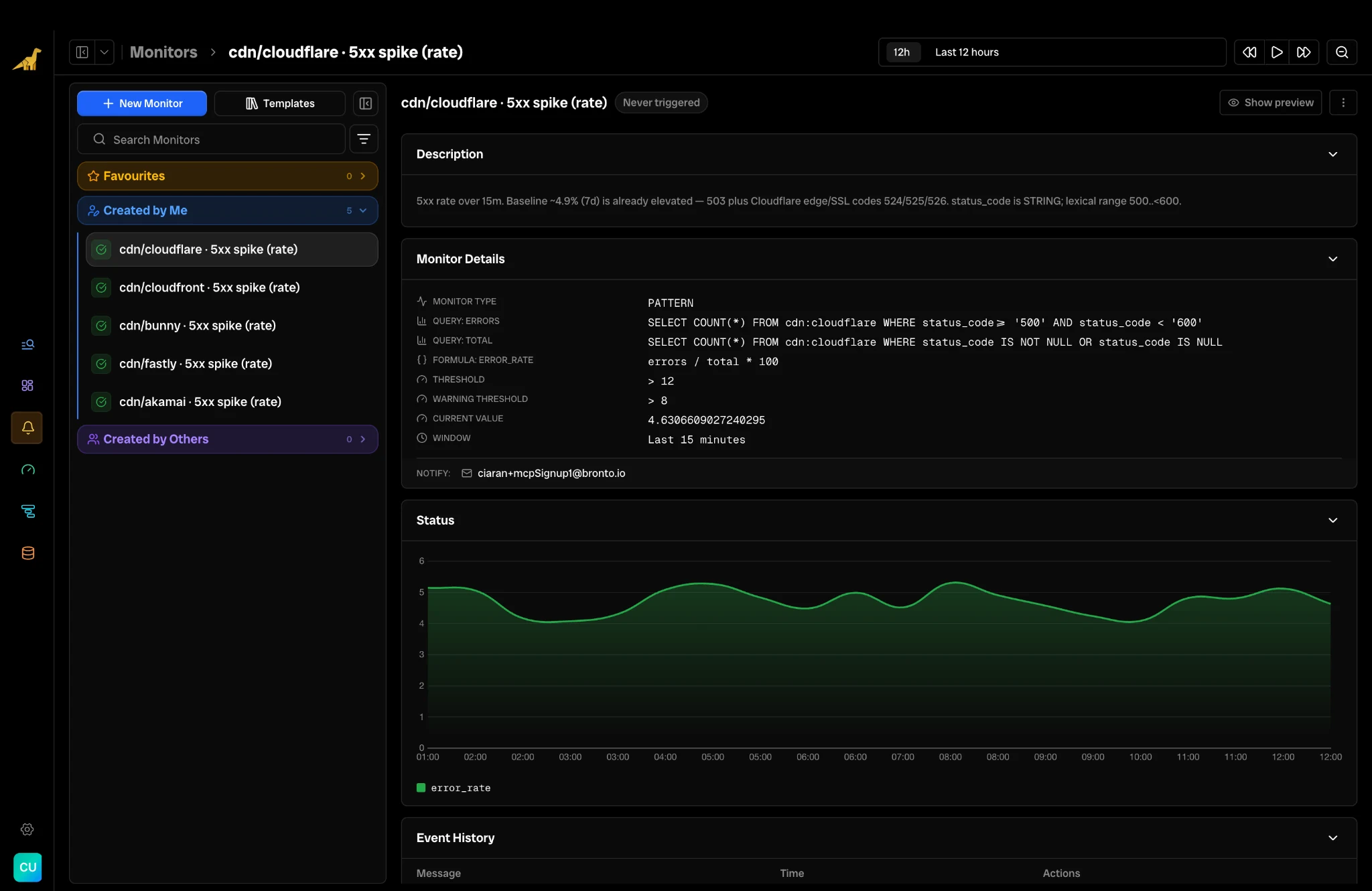Screen dimensions: 1372x891
Task: Create a New Monitor
Action: pyautogui.click(x=142, y=103)
